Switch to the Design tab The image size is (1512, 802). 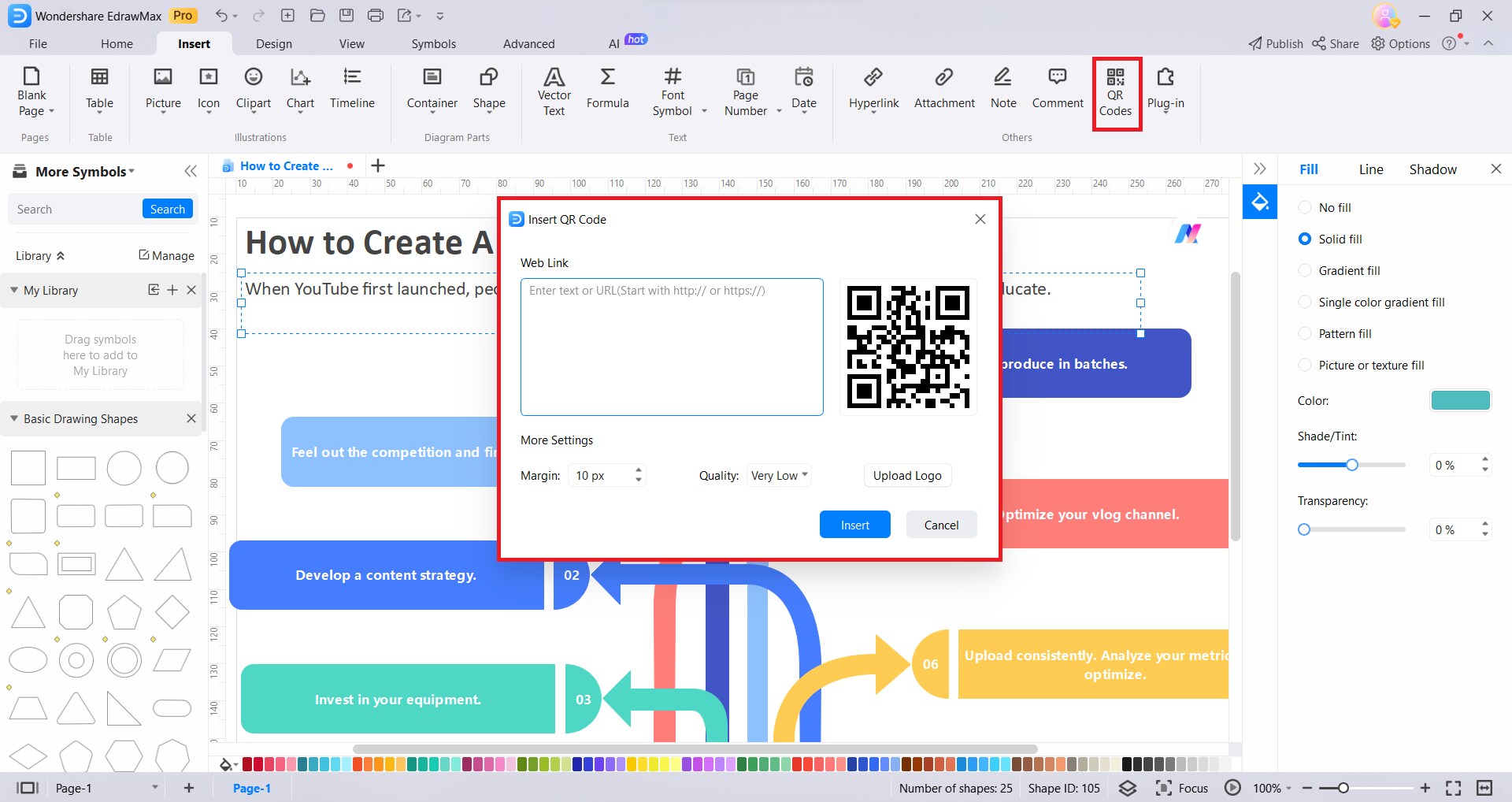pyautogui.click(x=274, y=44)
